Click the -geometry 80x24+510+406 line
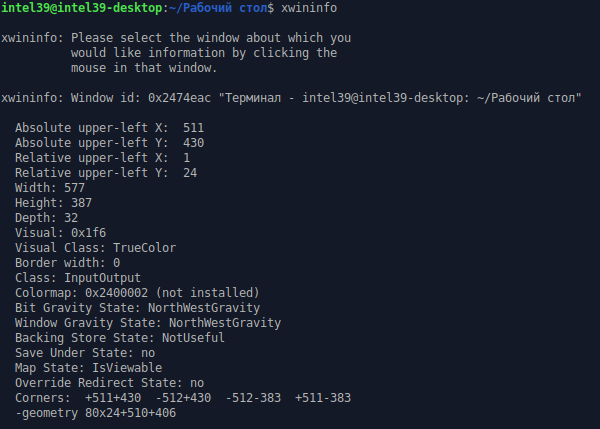This screenshot has width=600, height=429. (96, 413)
